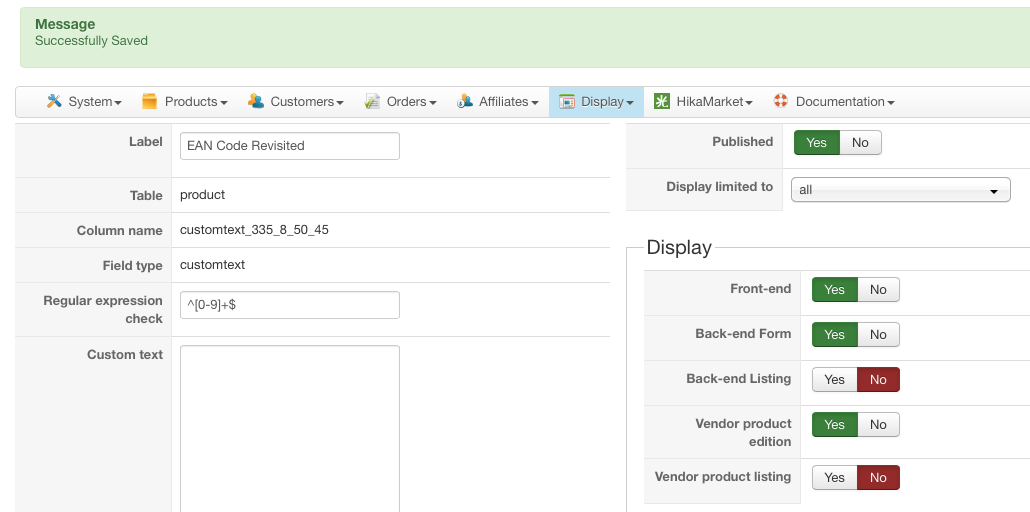
Task: Set Vendor product edition to No
Action: coord(878,425)
